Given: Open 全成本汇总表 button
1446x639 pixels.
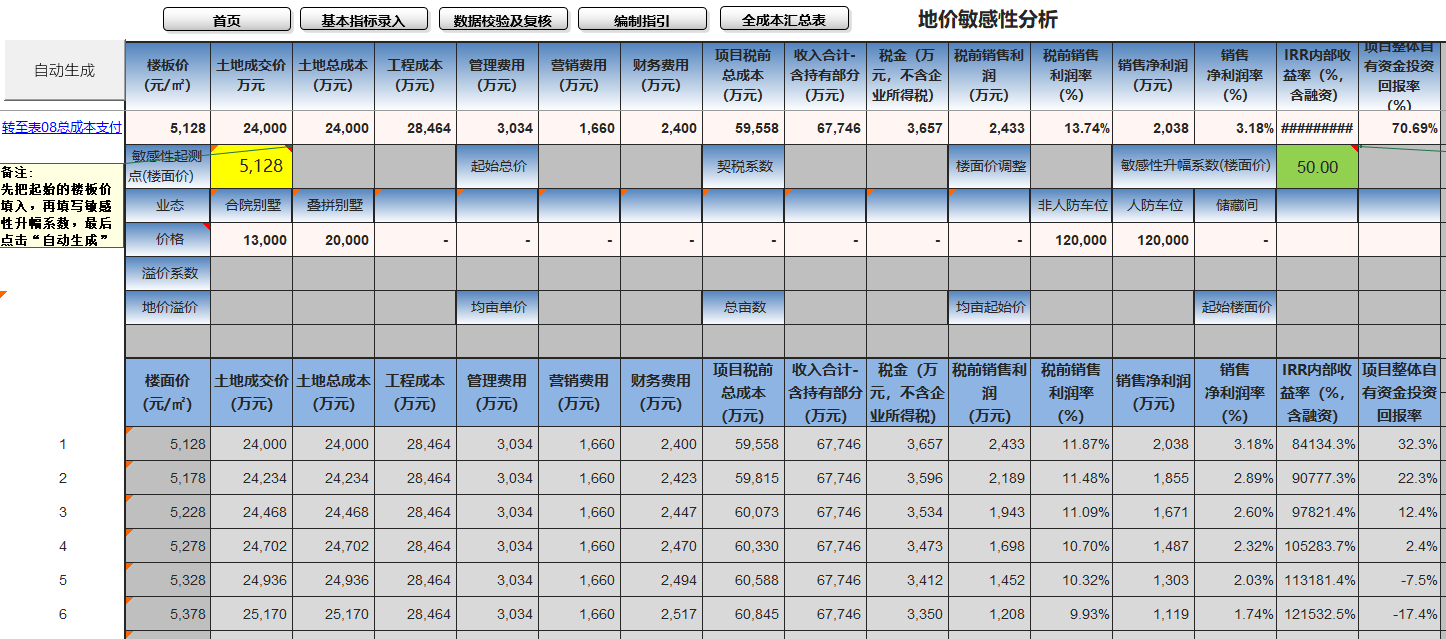Looking at the screenshot, I should [x=784, y=19].
